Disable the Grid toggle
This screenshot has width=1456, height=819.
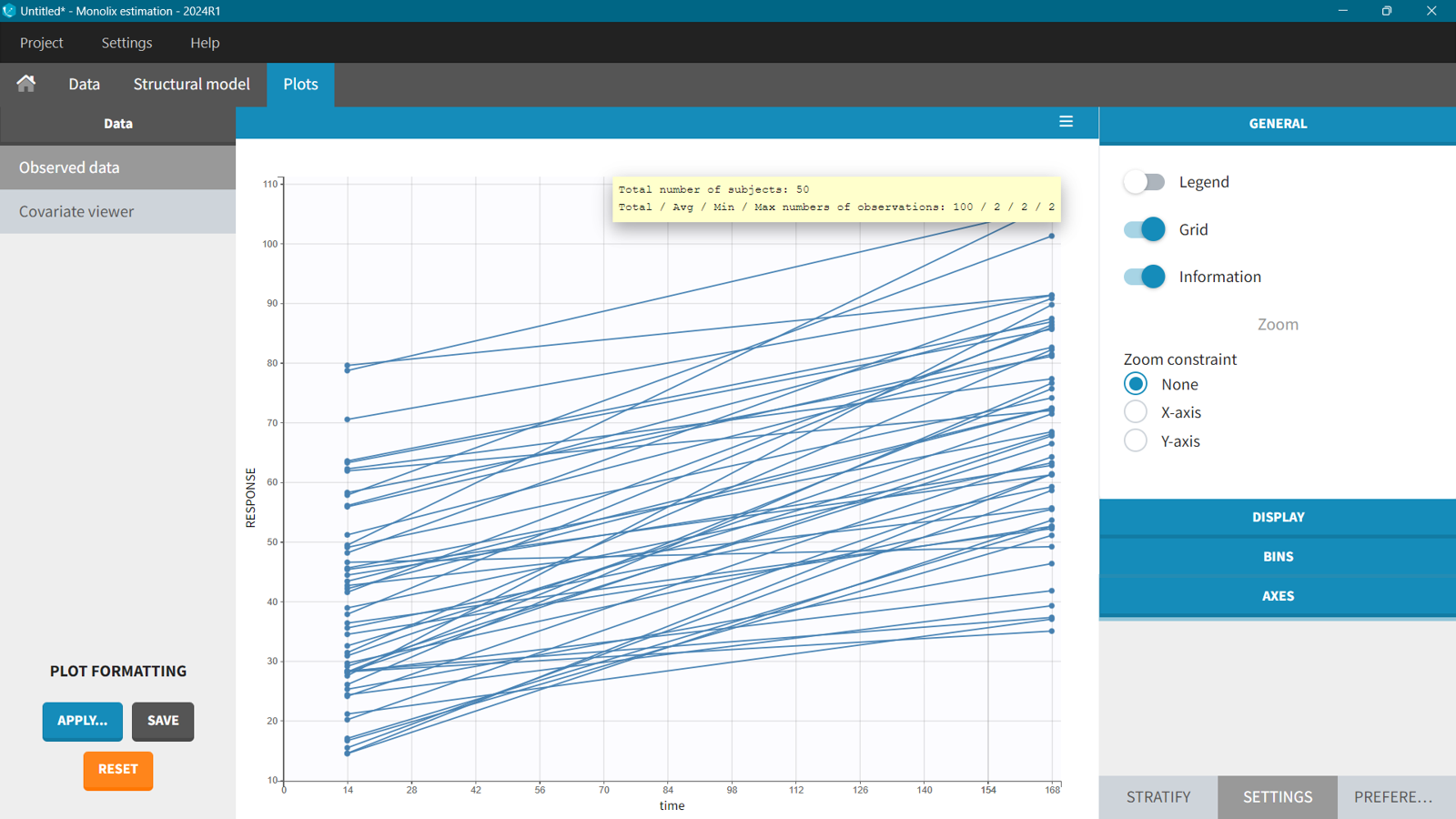(x=1143, y=228)
